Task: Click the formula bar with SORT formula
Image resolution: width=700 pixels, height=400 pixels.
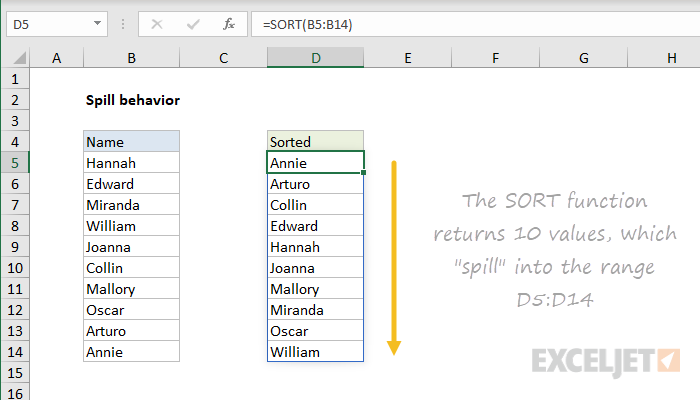Action: click(x=475, y=24)
